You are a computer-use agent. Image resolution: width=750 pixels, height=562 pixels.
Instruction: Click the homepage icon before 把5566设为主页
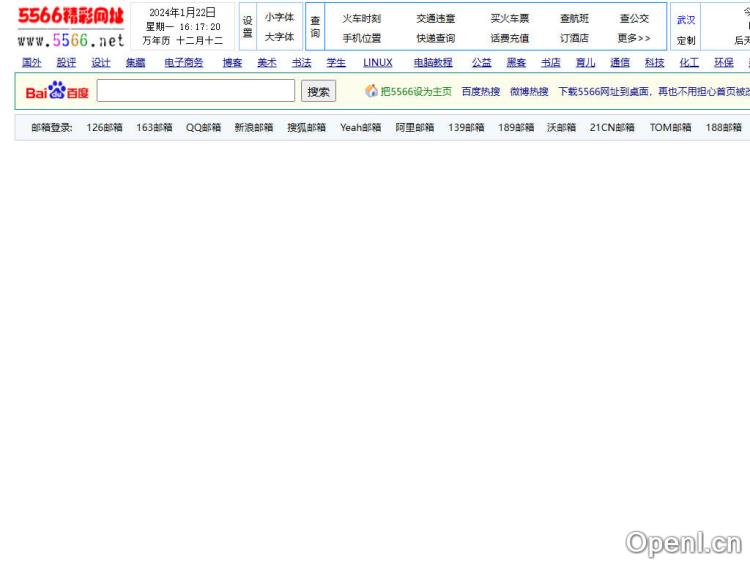coord(372,91)
